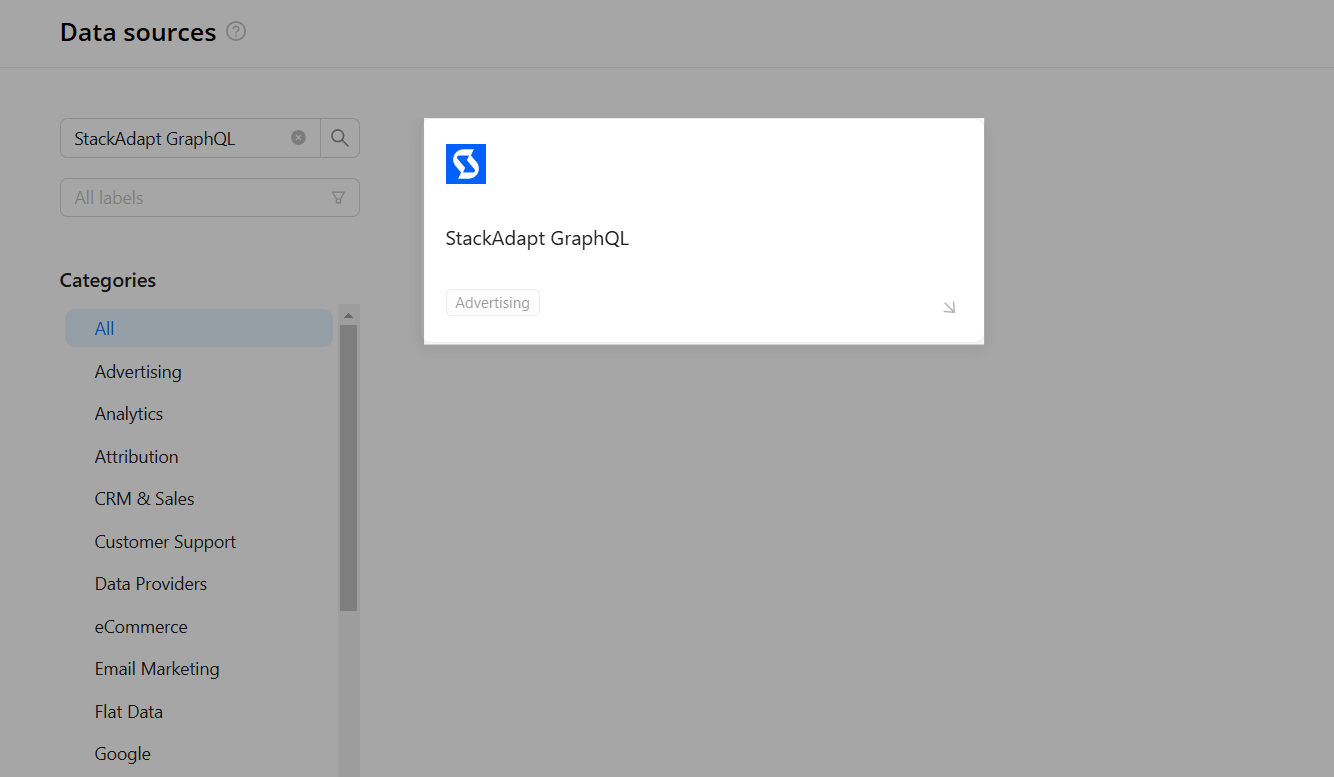Click the Data sources page heading

tap(138, 32)
